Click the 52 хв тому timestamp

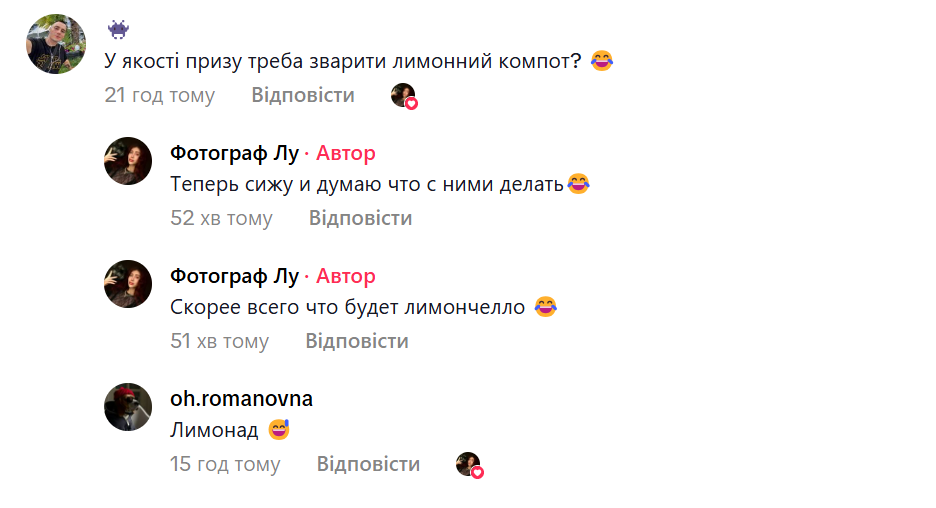pos(221,218)
